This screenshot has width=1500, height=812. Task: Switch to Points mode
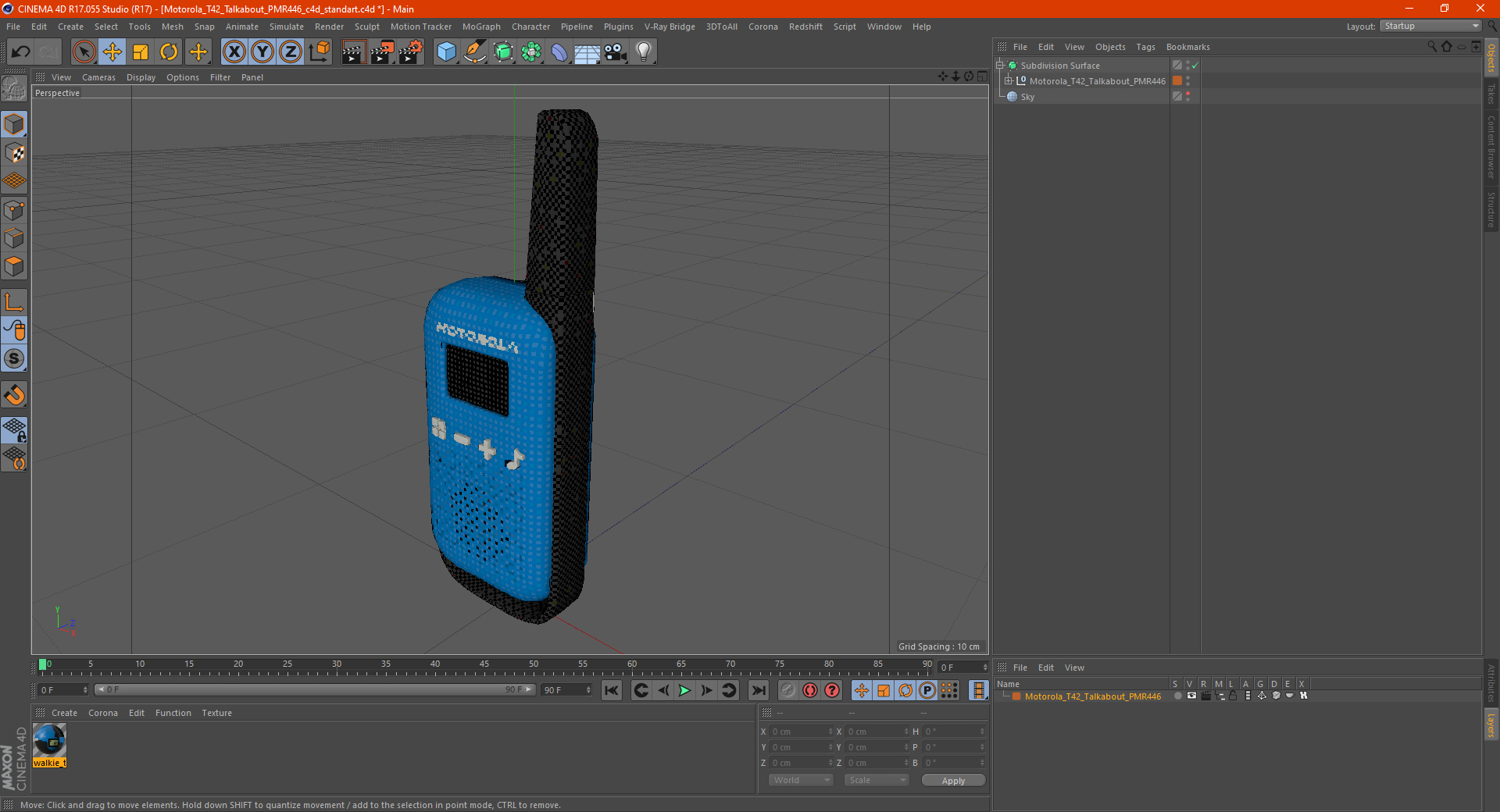[x=14, y=210]
